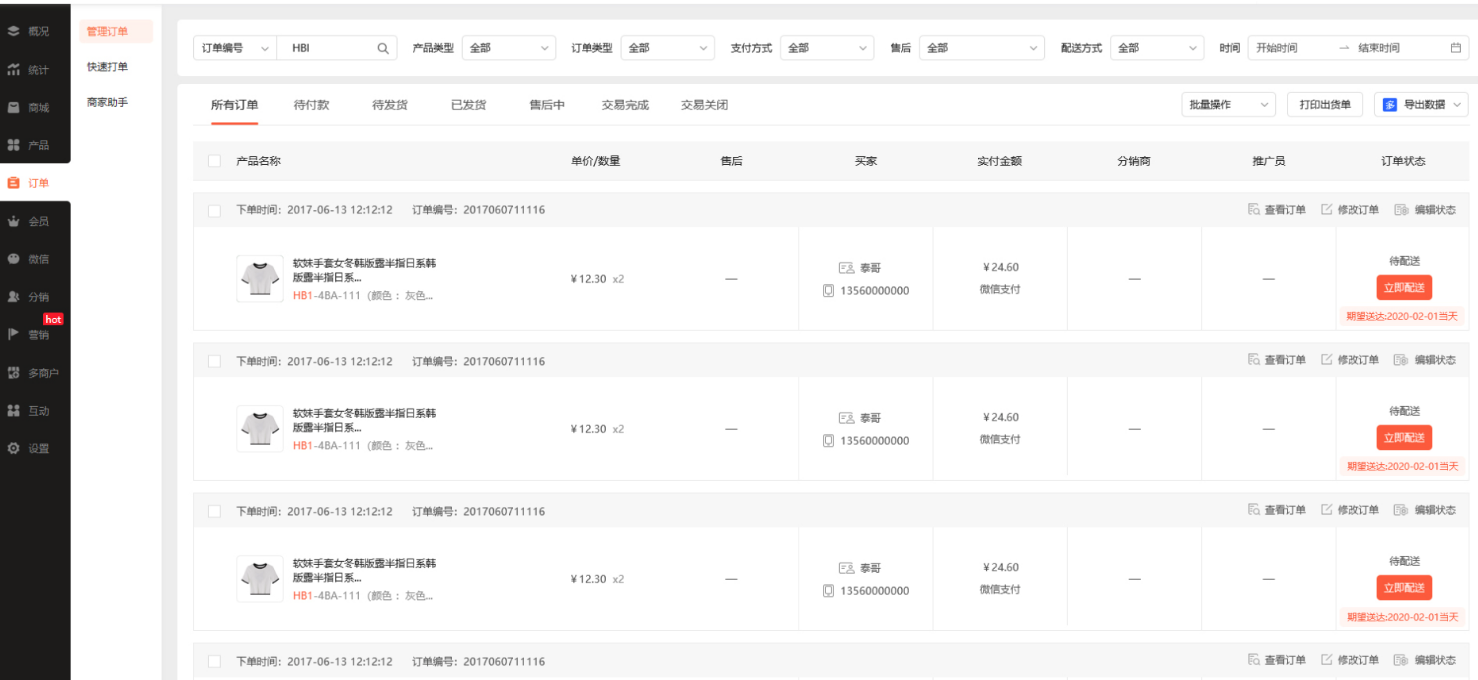Open the 微信 WeChat sidebar icon
This screenshot has width=1478, height=680.
click(x=13, y=259)
